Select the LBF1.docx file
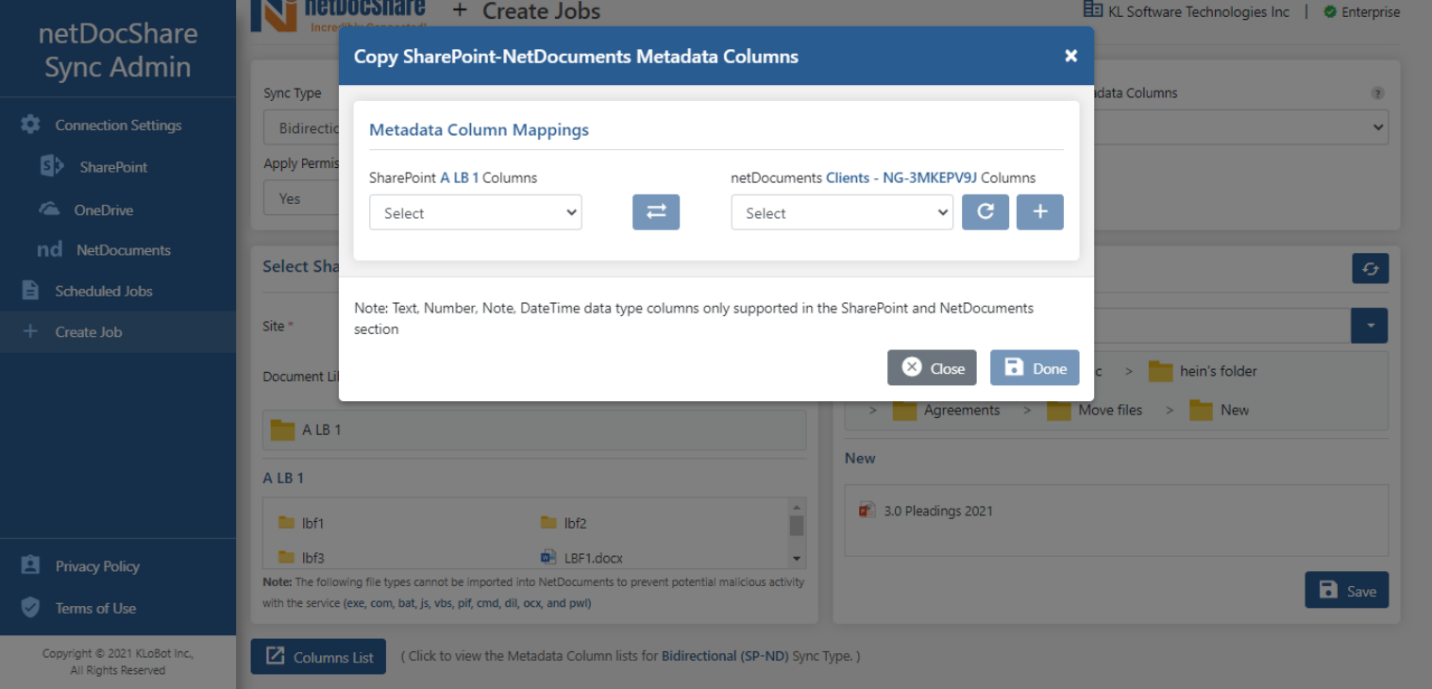Image resolution: width=1432 pixels, height=689 pixels. tap(582, 558)
